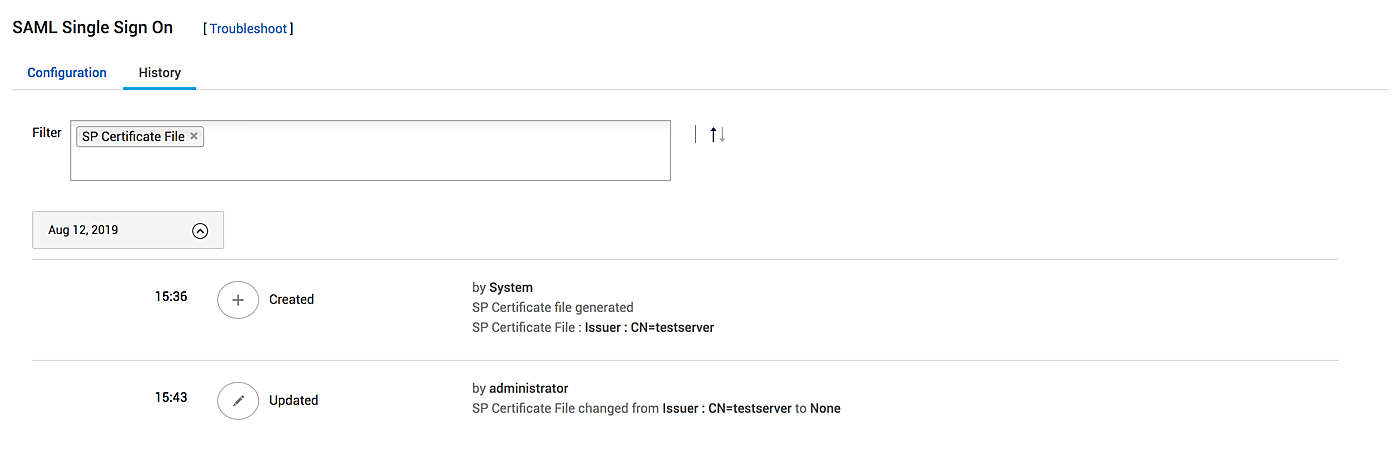Screen dimensions: 1398x470
Task: Click the Created plus circle icon
Action: point(238,299)
